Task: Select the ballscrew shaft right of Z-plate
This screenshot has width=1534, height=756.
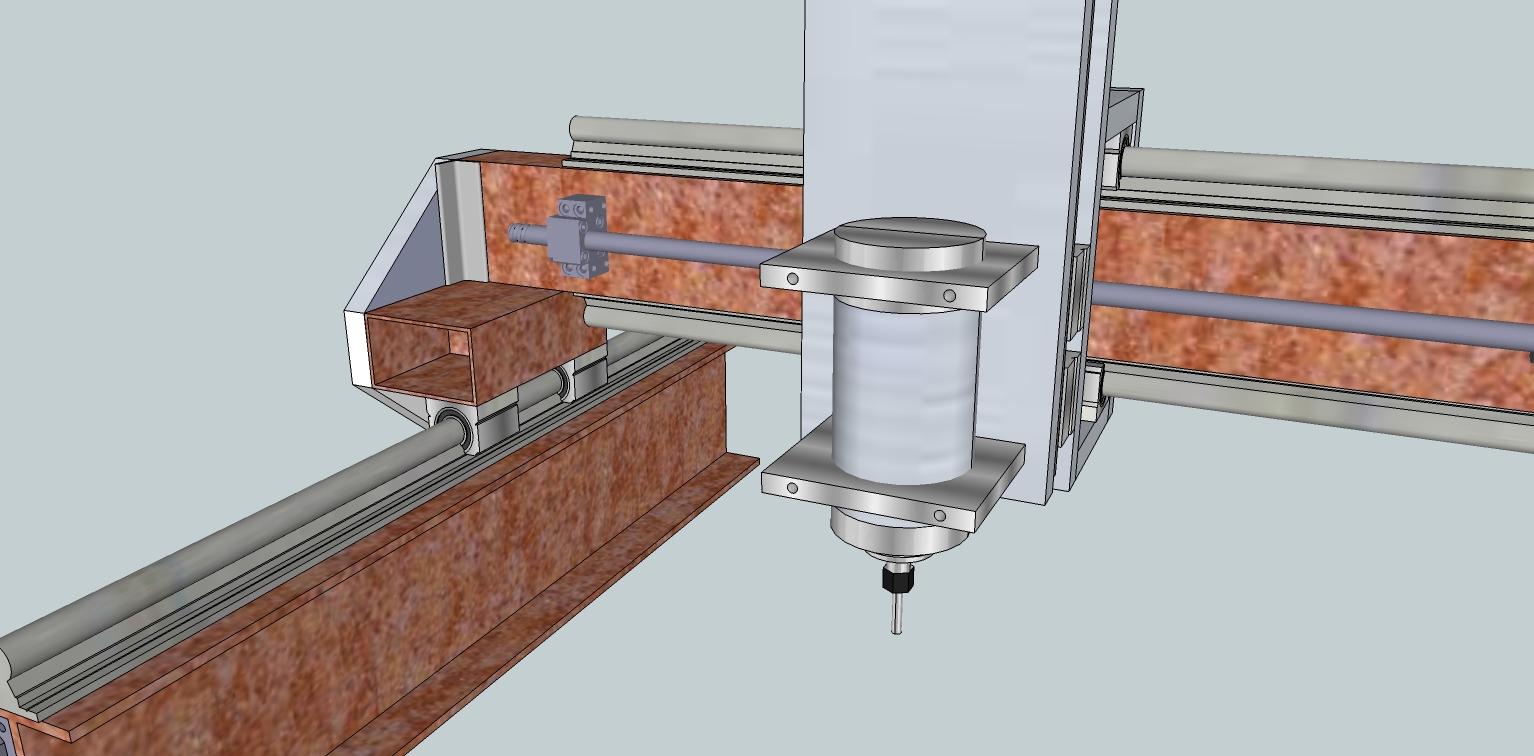Action: (x=1300, y=315)
